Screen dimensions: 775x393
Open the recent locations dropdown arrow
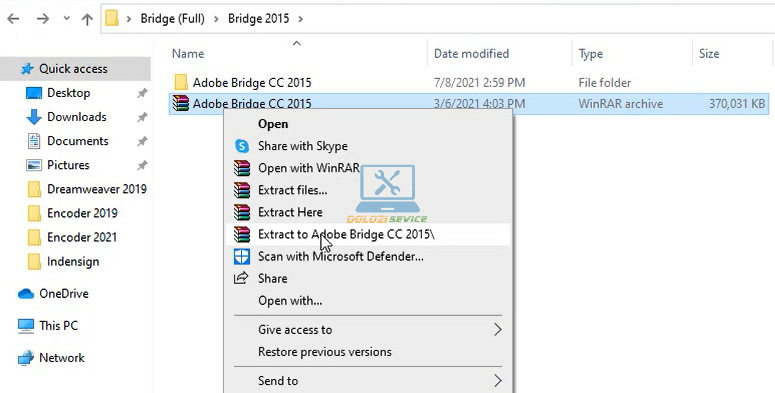66,19
